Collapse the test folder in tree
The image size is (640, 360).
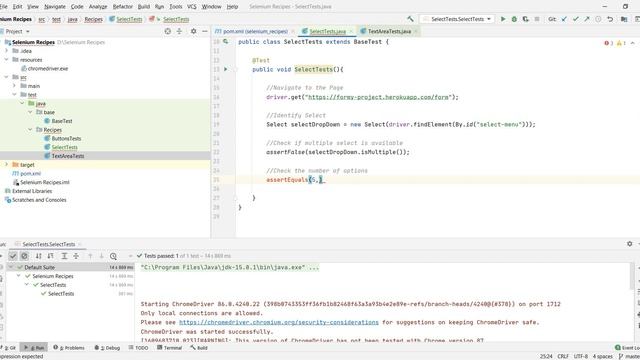coord(15,95)
